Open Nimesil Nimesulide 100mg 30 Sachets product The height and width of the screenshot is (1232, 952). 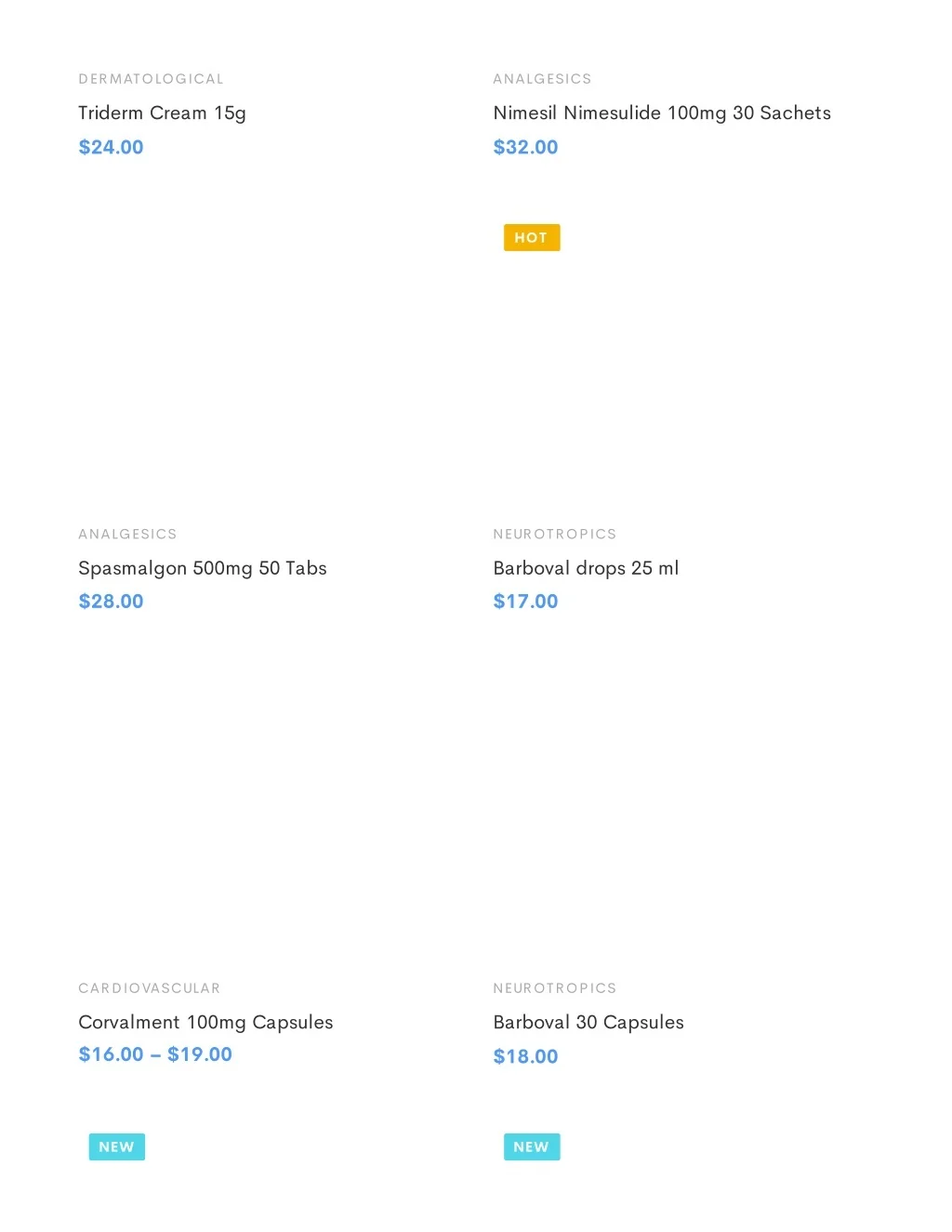tap(661, 113)
